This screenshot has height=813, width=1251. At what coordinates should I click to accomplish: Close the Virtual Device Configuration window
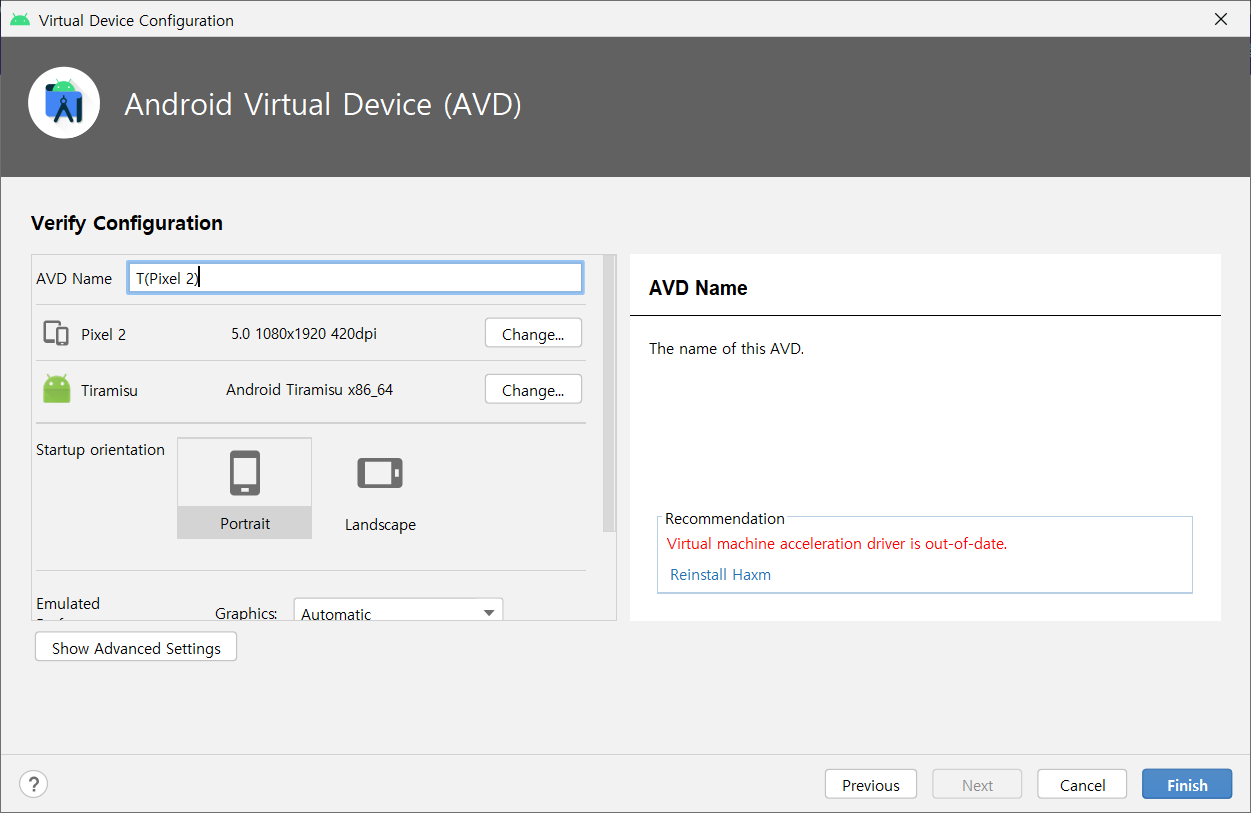pyautogui.click(x=1221, y=19)
